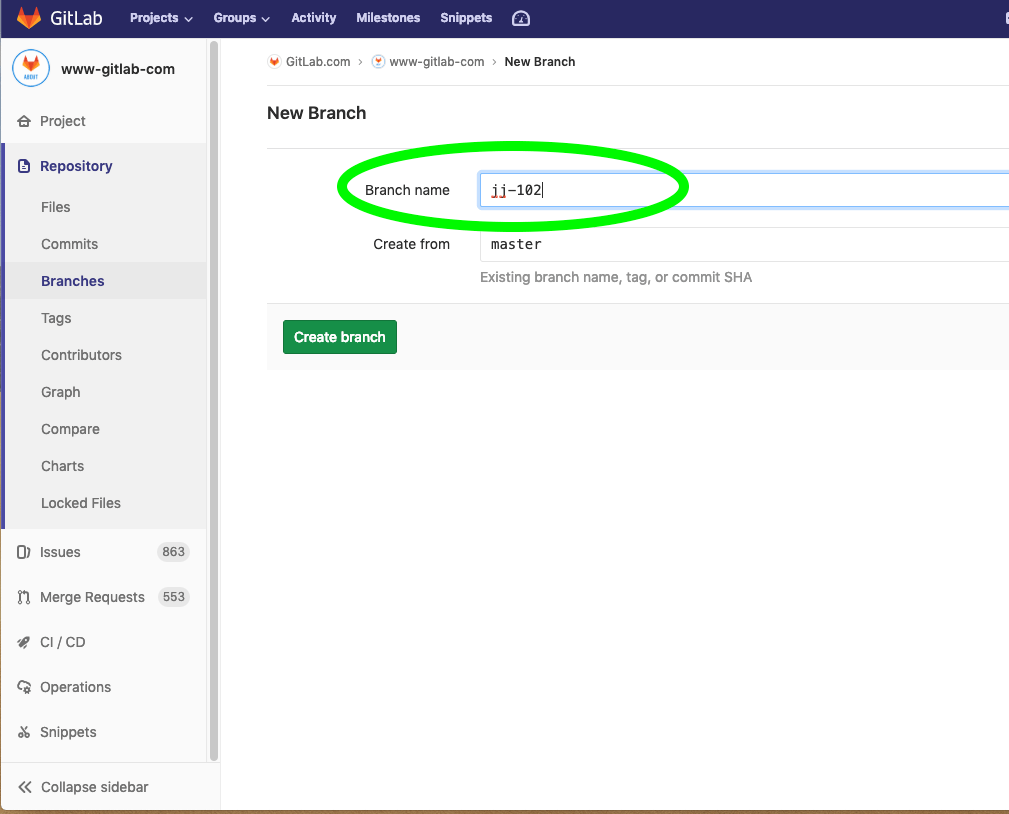Viewport: 1009px width, 814px height.
Task: Open the GitLab.com breadcrumb link
Action: tap(318, 62)
